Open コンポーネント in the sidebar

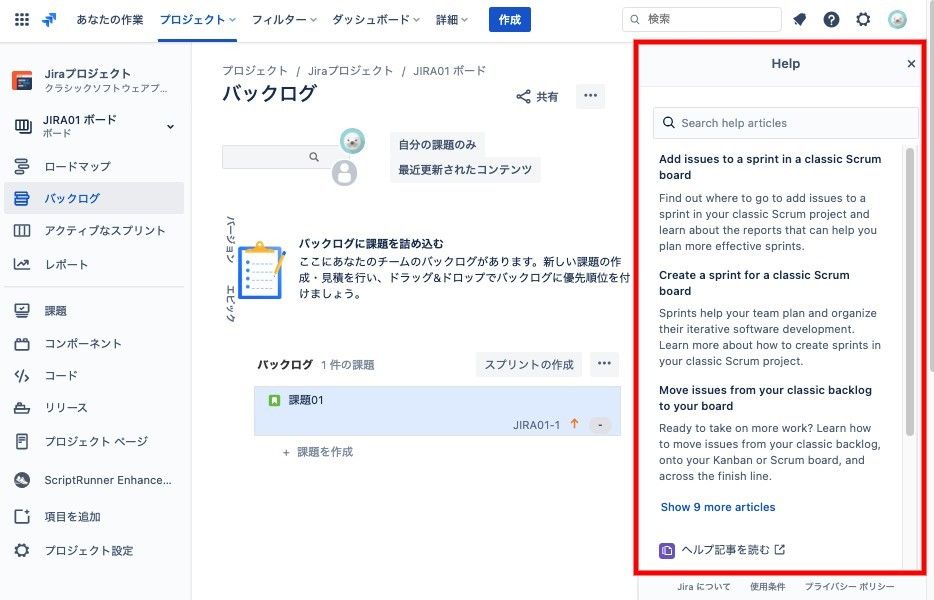[x=94, y=344]
